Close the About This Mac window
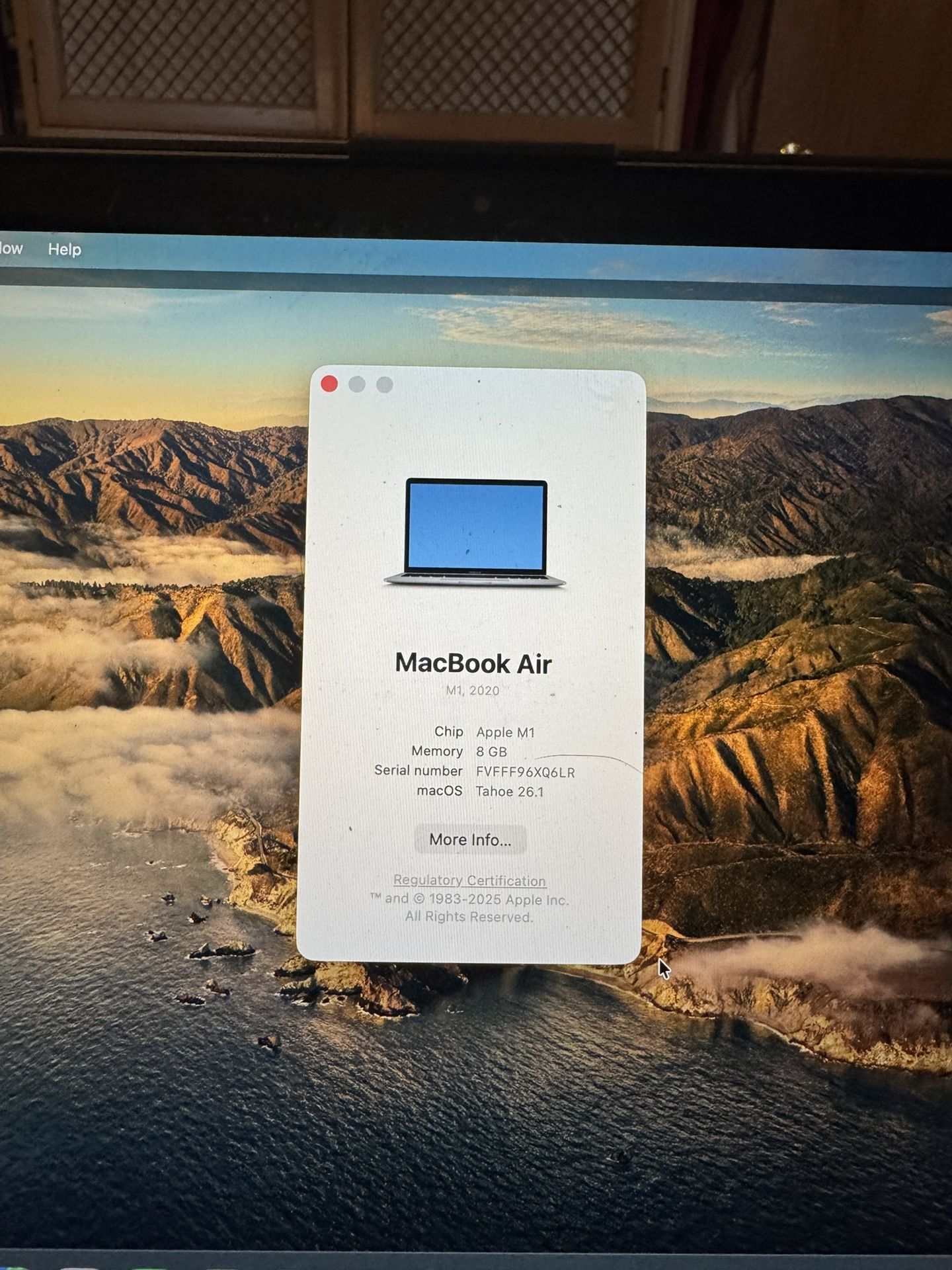 click(x=329, y=384)
